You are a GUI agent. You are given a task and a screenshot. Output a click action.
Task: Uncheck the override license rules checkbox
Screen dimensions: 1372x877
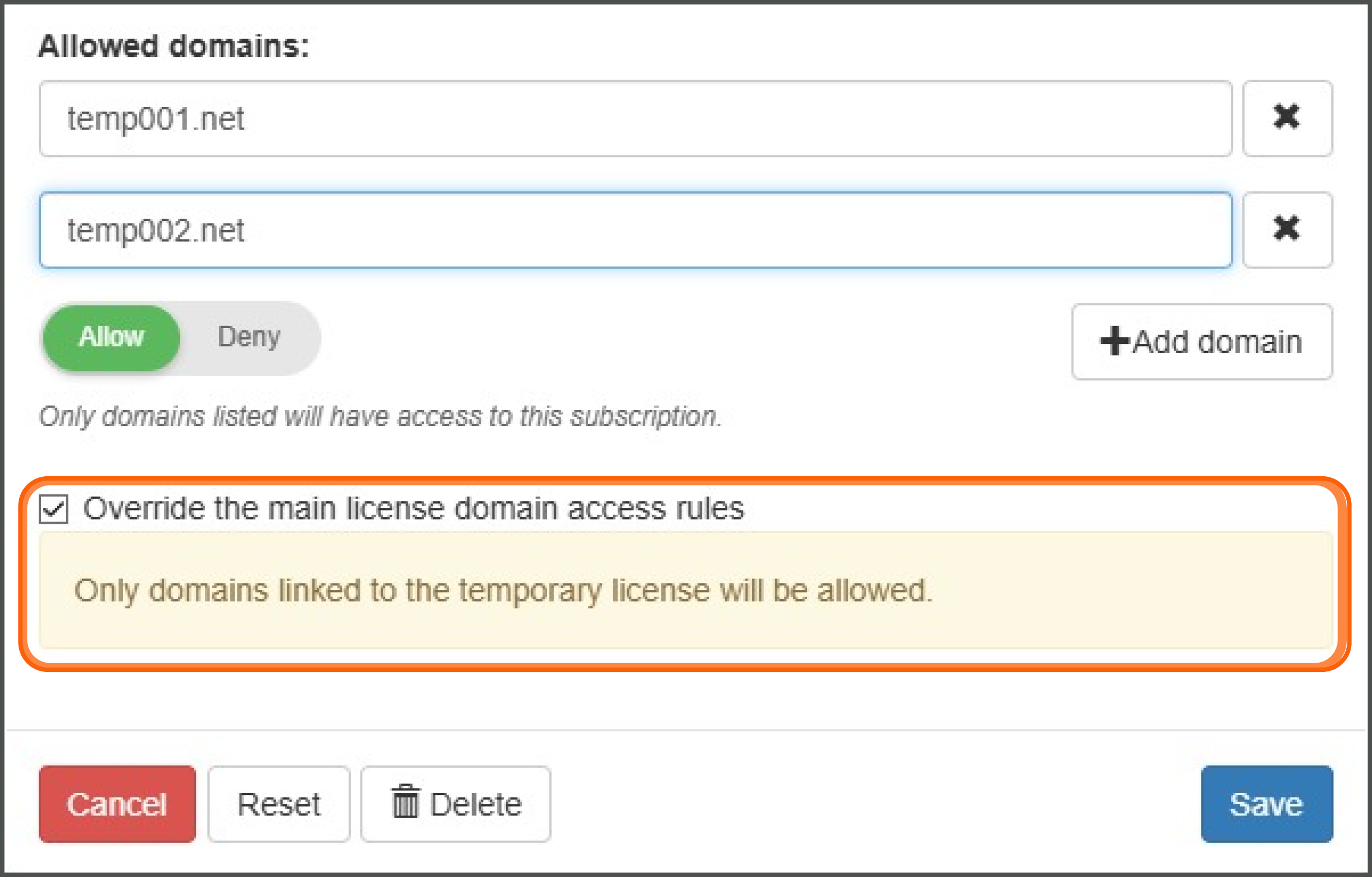[x=54, y=508]
